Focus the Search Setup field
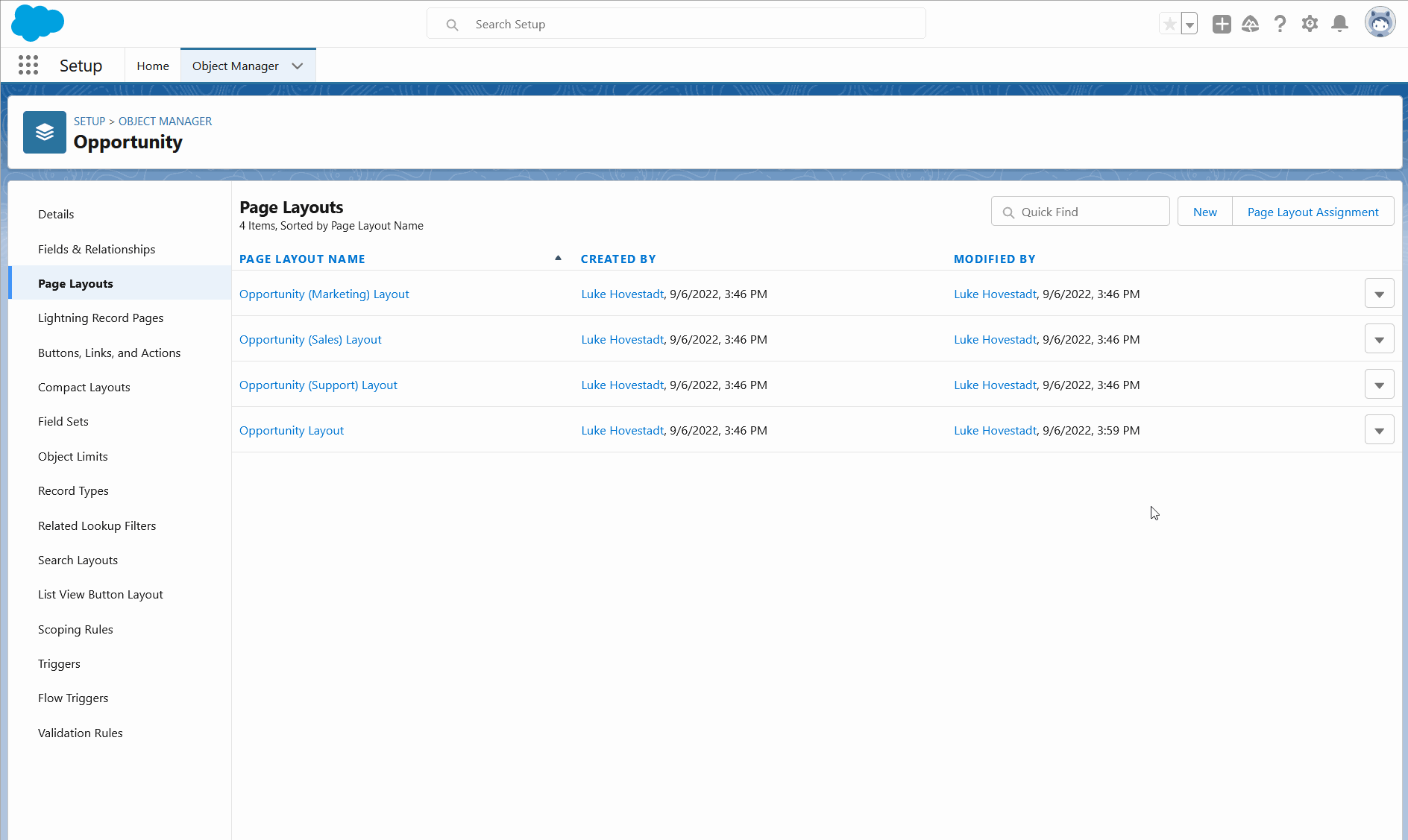The width and height of the screenshot is (1408, 840). click(x=676, y=24)
